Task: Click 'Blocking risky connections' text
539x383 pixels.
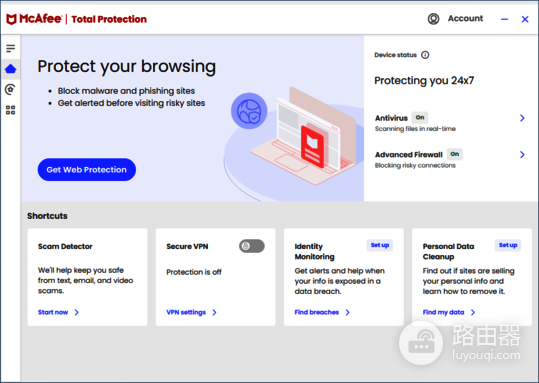Action: pyautogui.click(x=415, y=166)
